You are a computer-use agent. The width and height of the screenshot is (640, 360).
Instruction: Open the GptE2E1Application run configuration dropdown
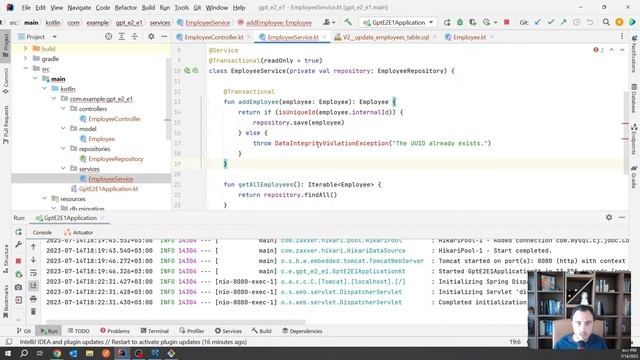click(398, 22)
